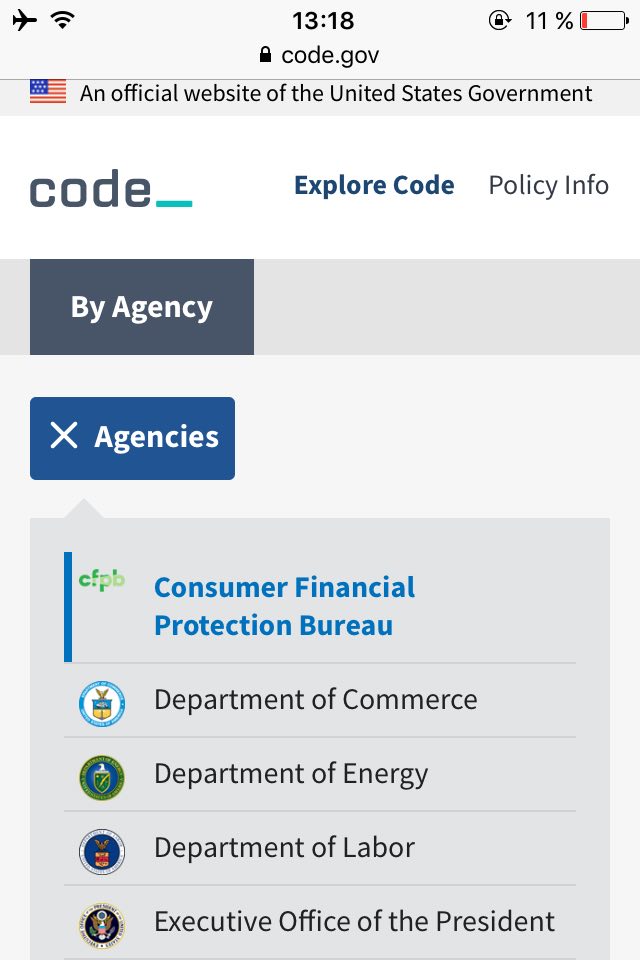Open the Explore Code menu

coord(374,186)
